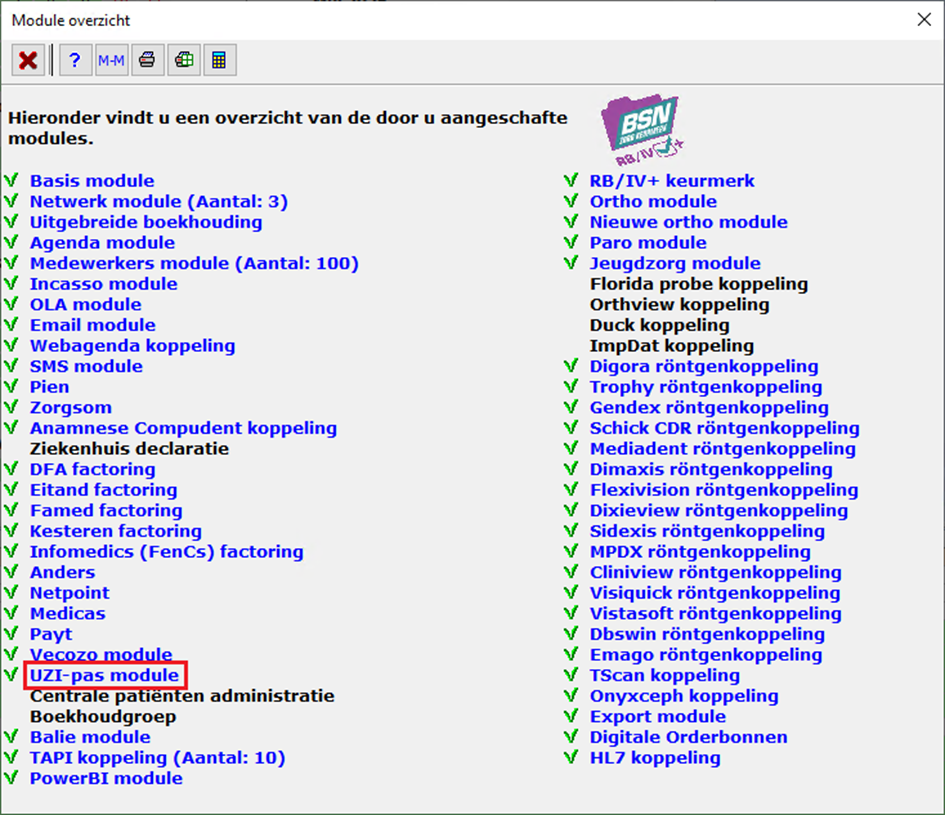The height and width of the screenshot is (815, 945).
Task: Click Kesteren factoring link
Action: tap(116, 531)
